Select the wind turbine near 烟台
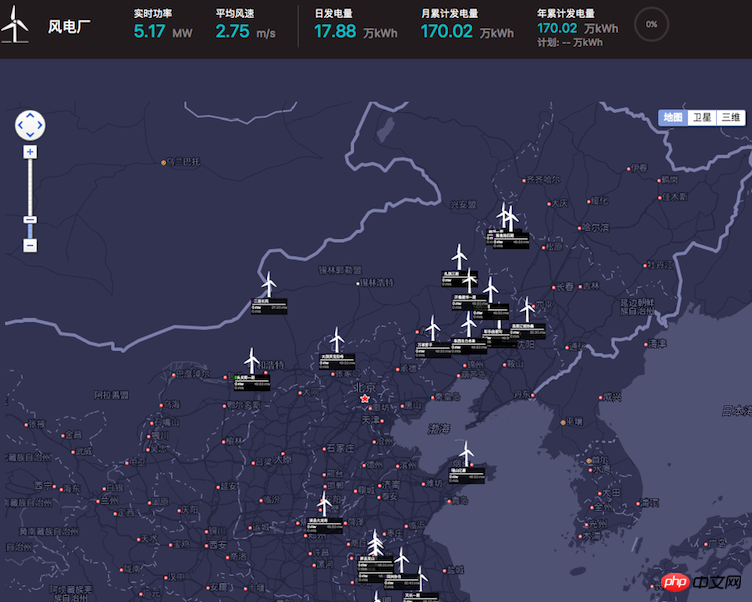 pos(466,453)
